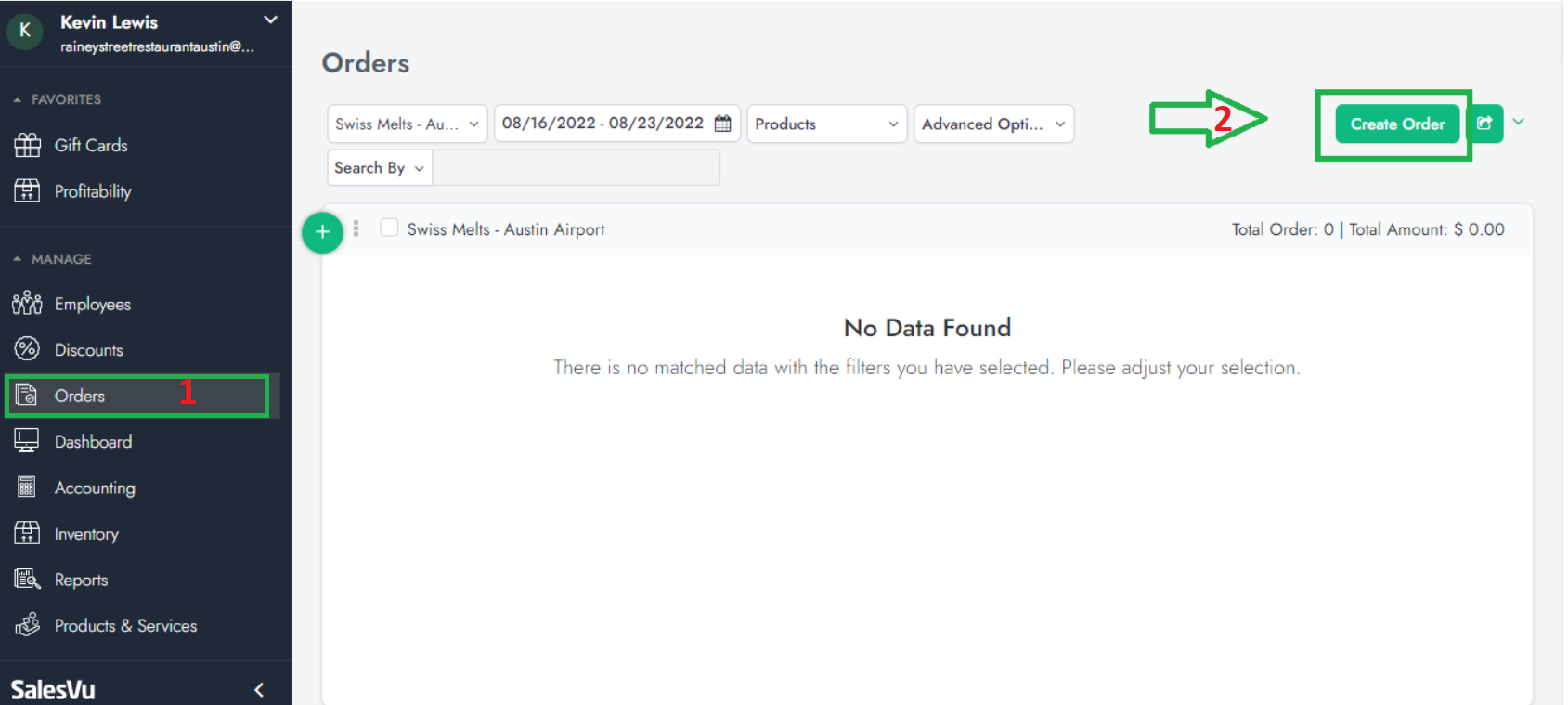Open the Advanced Options dropdown
The image size is (1568, 705).
click(x=993, y=124)
